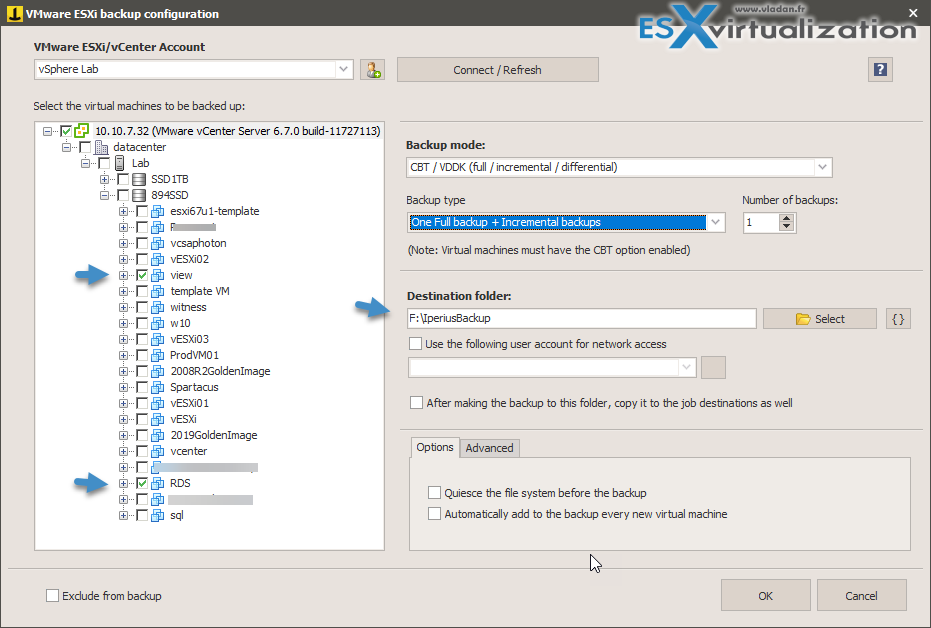Decrease the number of backups
The height and width of the screenshot is (628, 931).
pos(787,227)
